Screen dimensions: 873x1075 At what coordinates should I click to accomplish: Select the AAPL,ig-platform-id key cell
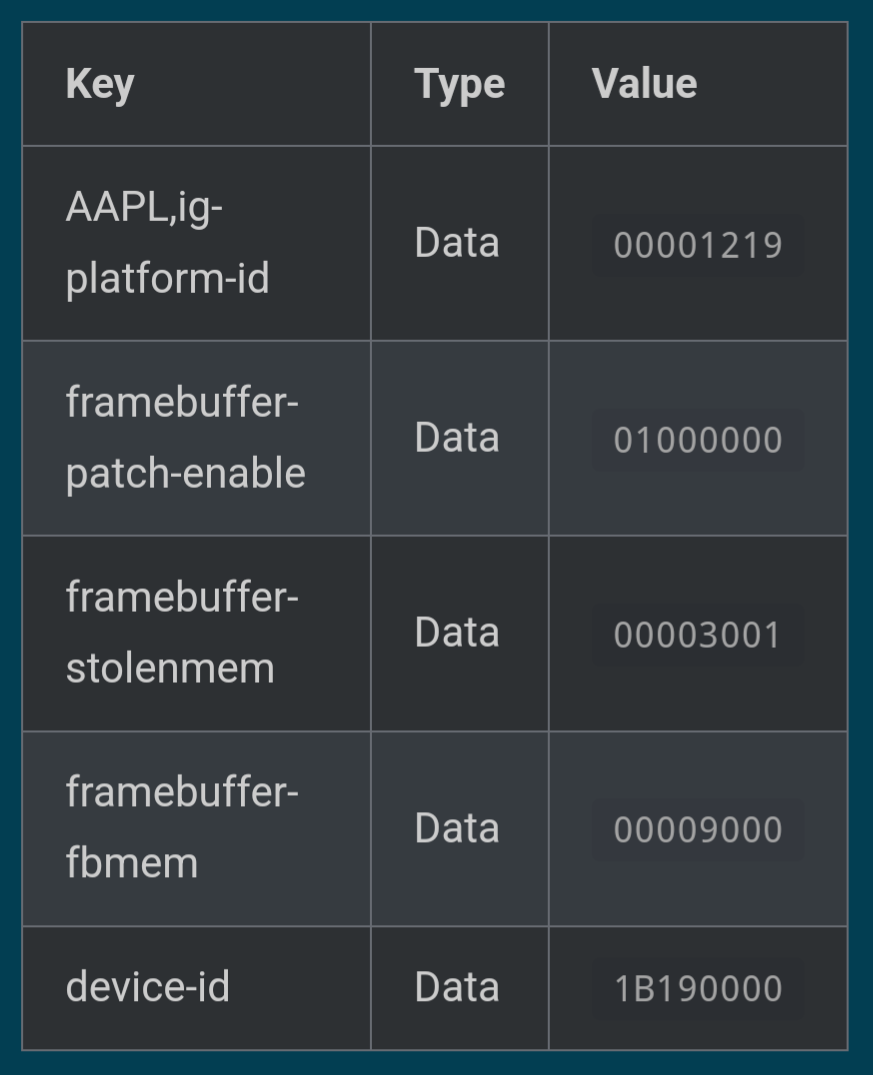pyautogui.click(x=167, y=243)
